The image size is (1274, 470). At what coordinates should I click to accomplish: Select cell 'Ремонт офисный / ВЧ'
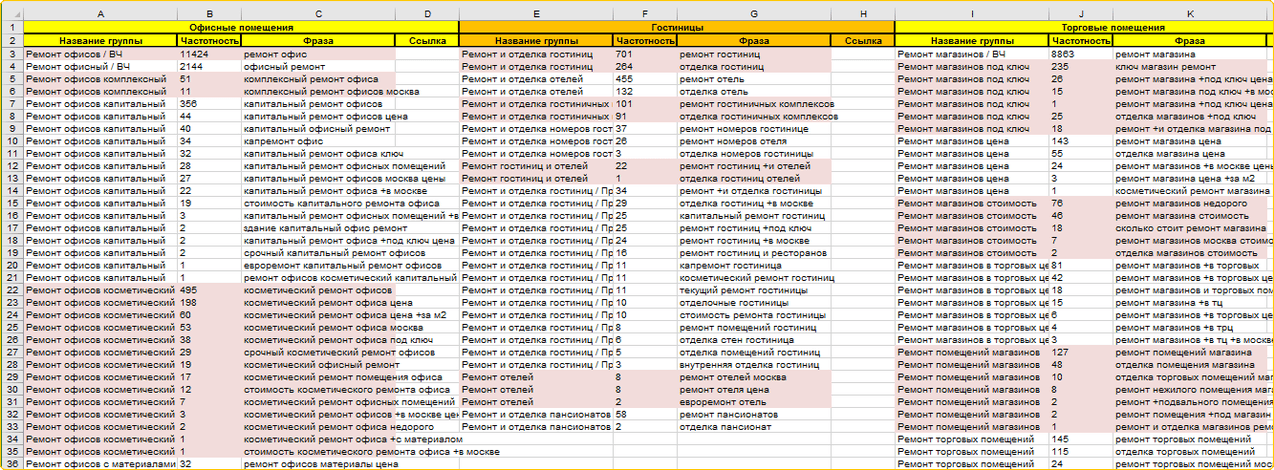[x=100, y=66]
